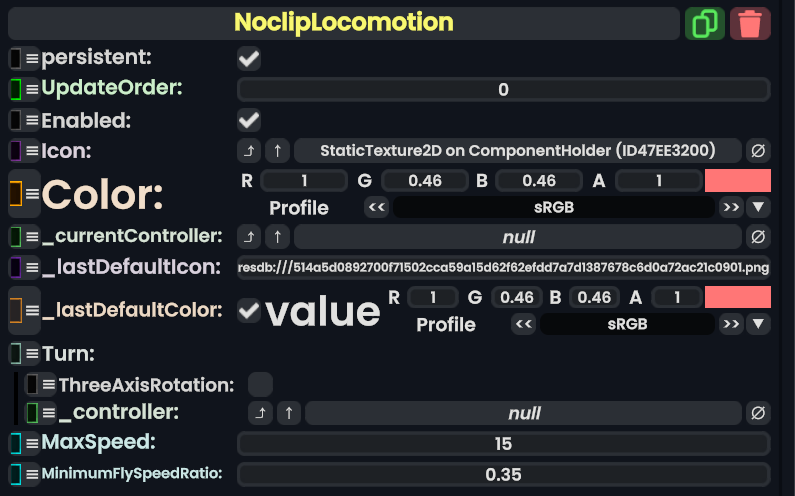The height and width of the screenshot is (496, 795).
Task: Click the hamburger handle beside ThreeAxisRotation
Action: [x=49, y=384]
